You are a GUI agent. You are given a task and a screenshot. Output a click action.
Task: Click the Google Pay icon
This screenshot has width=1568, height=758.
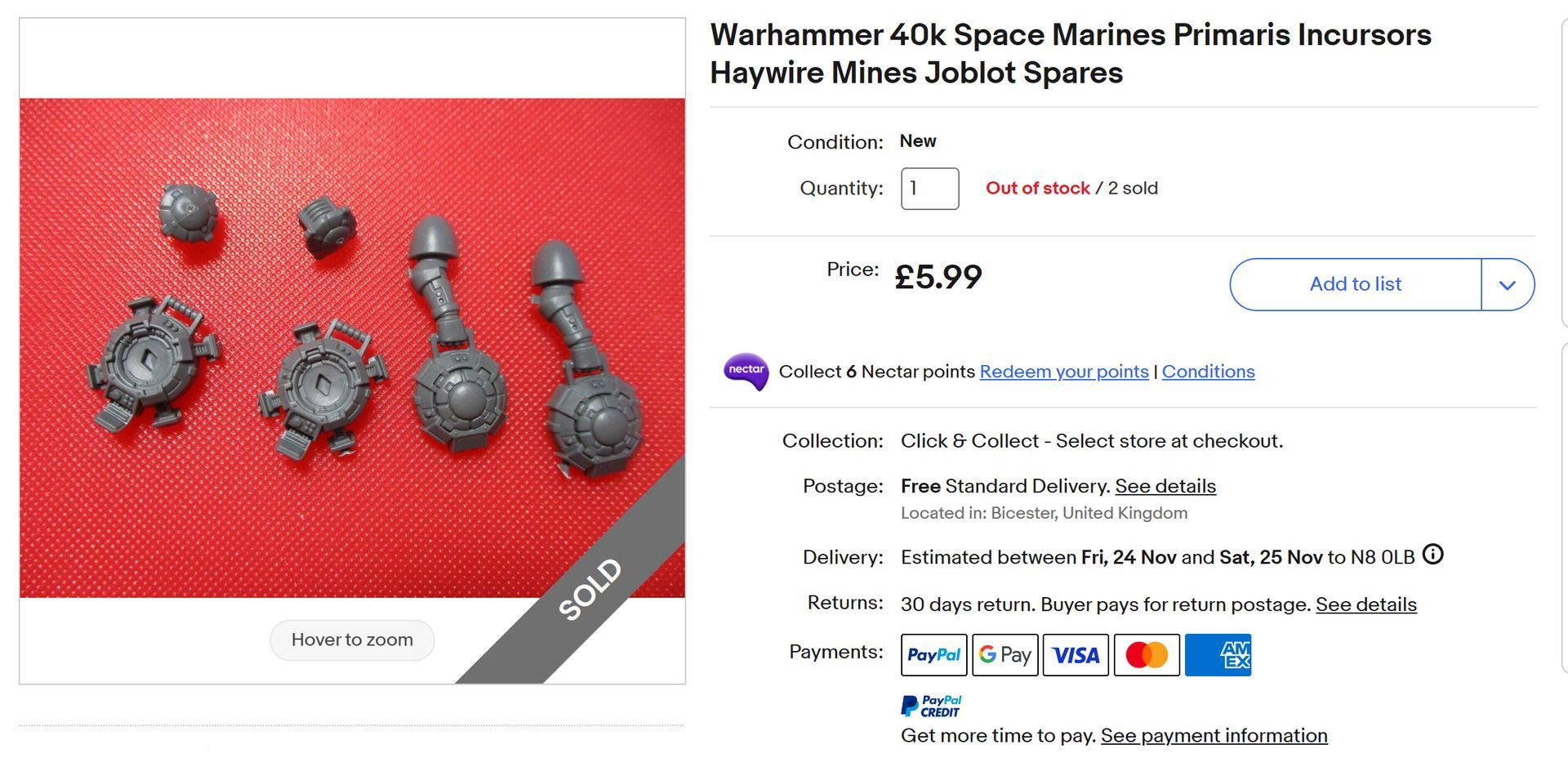tap(1004, 655)
